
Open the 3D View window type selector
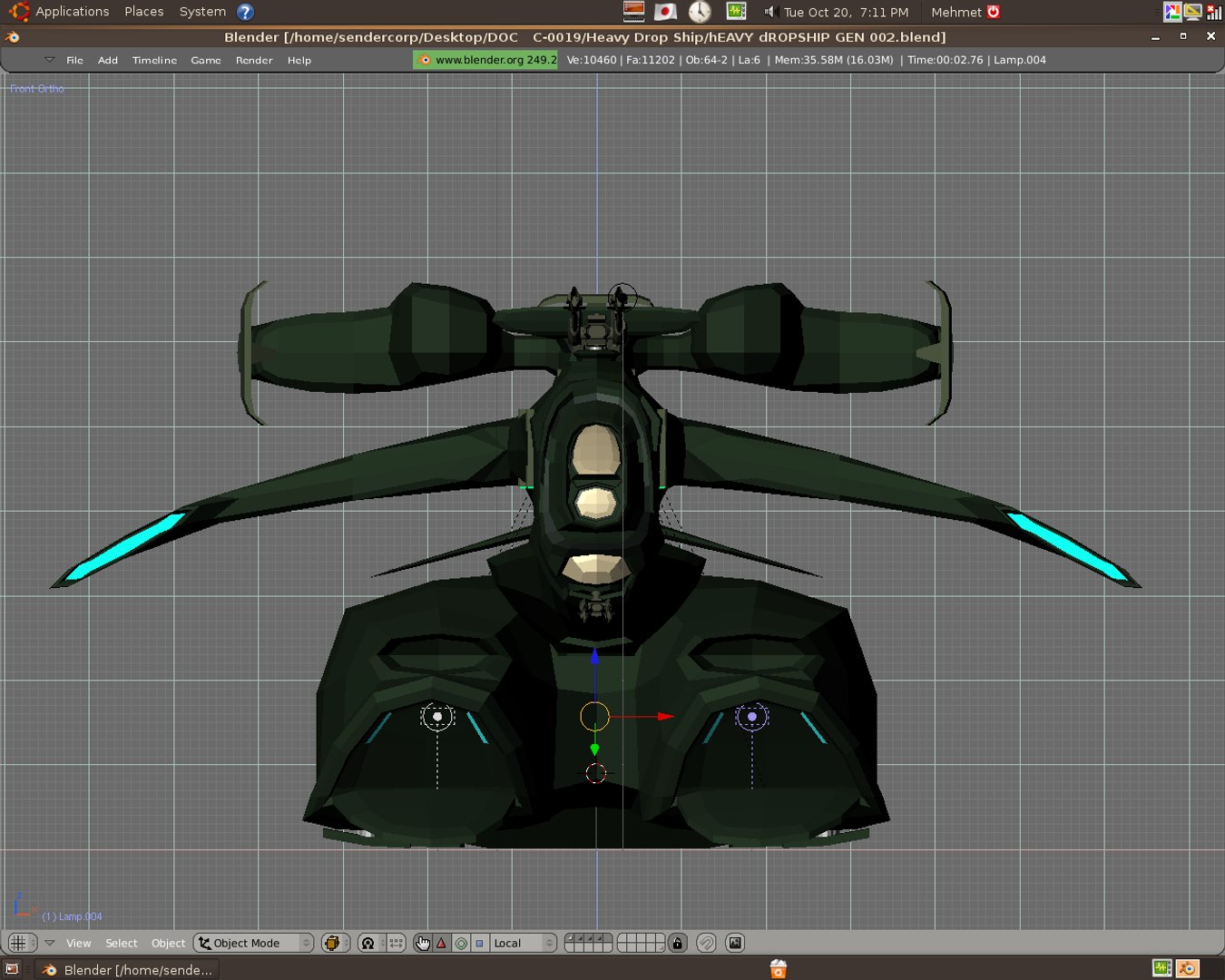(x=21, y=943)
